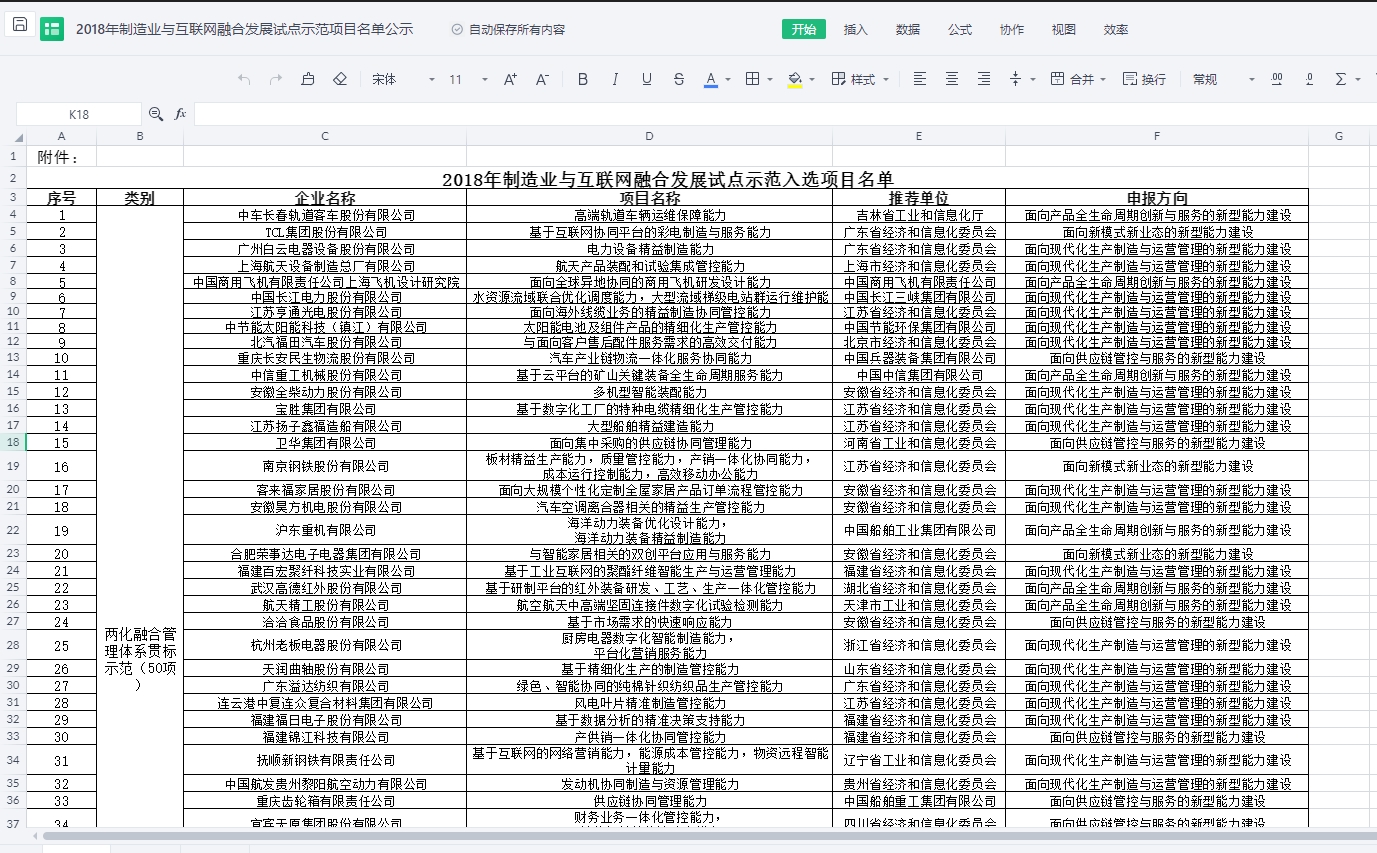1377x853 pixels.
Task: Clear formatting with the eraser icon
Action: click(x=339, y=79)
